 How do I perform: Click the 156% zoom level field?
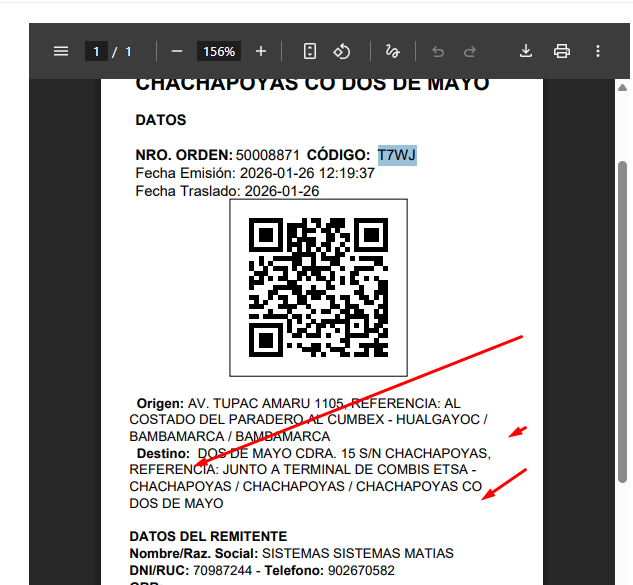(218, 51)
